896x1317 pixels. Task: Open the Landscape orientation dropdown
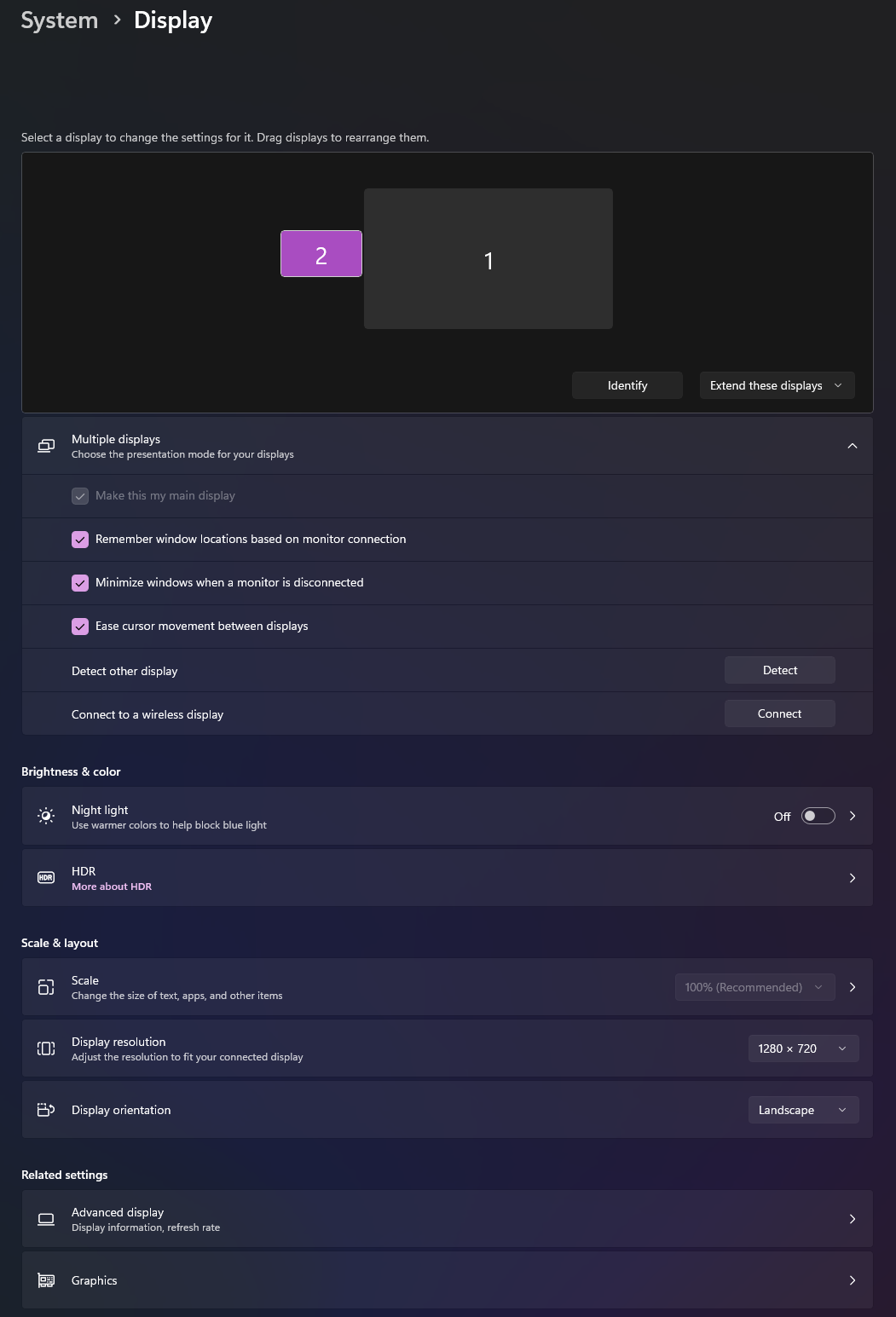[802, 1110]
